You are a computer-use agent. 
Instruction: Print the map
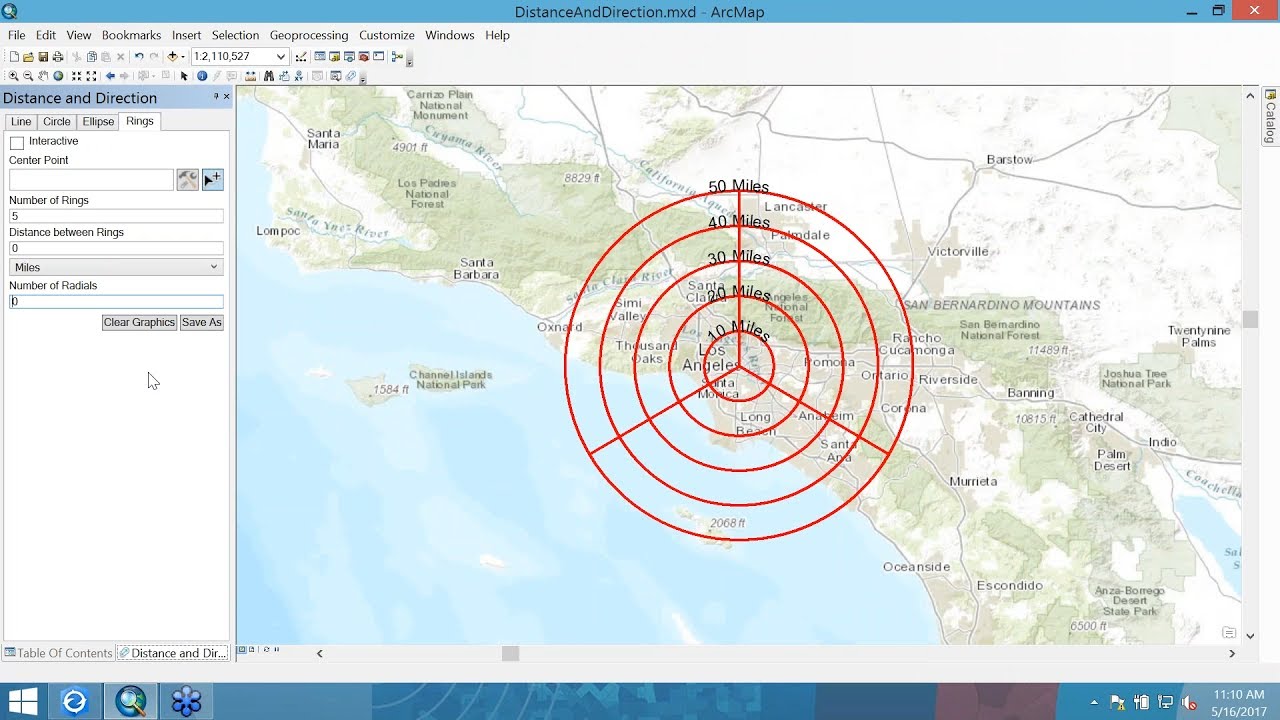click(58, 57)
